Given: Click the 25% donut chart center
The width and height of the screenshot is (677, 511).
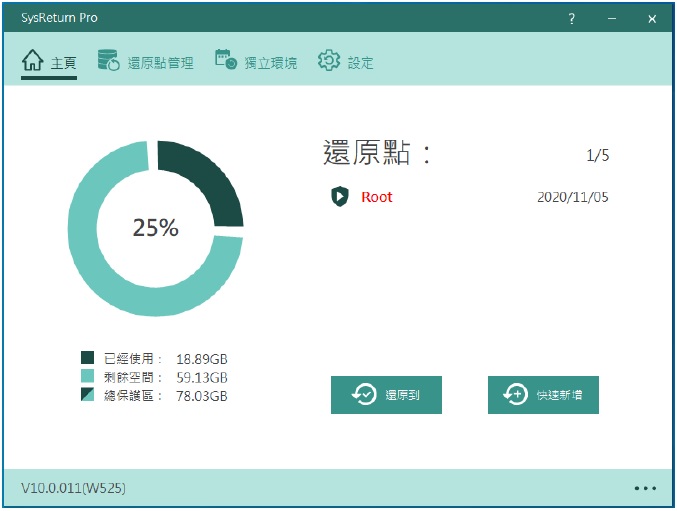Looking at the screenshot, I should [x=155, y=227].
